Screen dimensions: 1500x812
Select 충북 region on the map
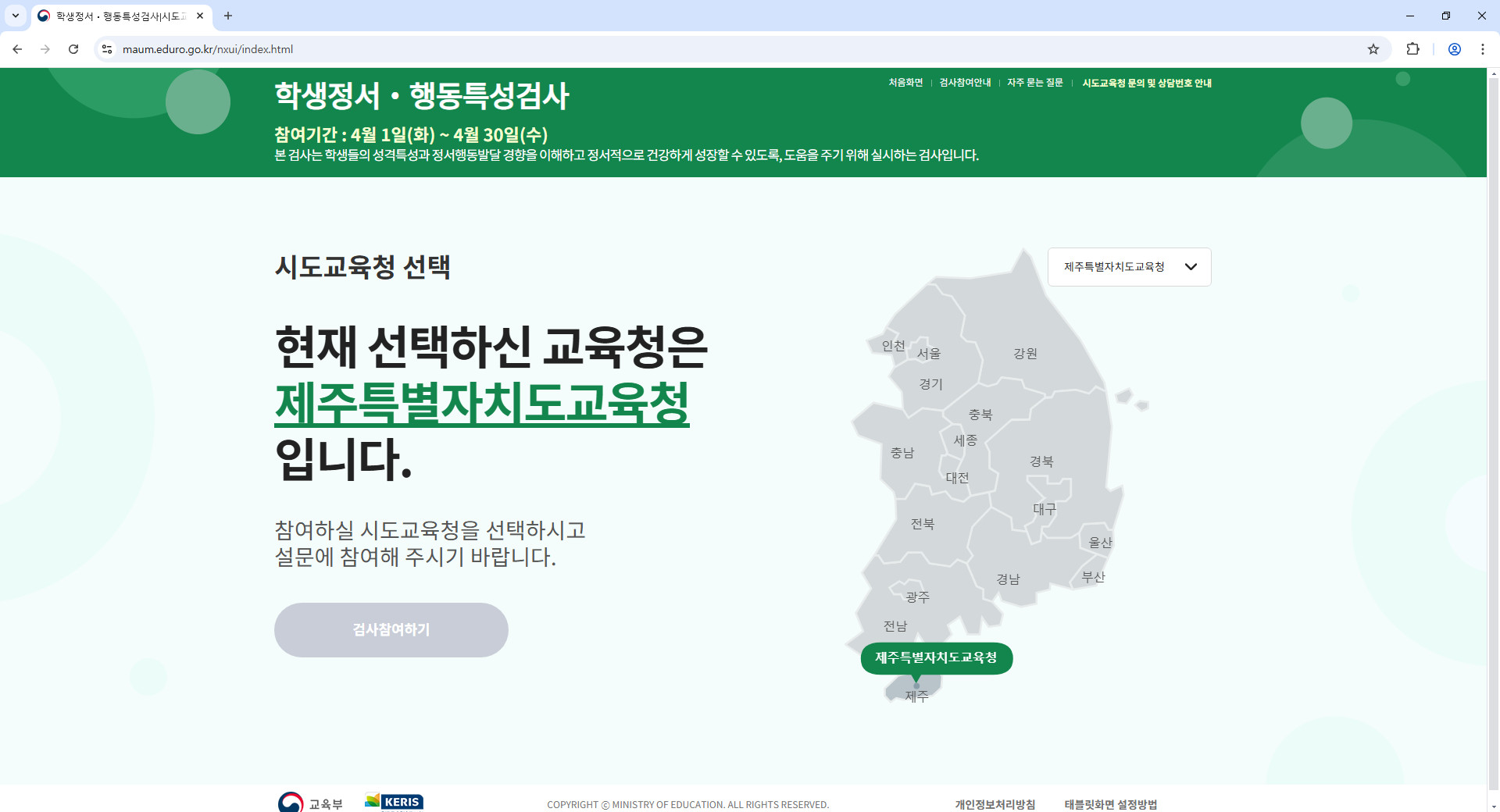pos(980,415)
